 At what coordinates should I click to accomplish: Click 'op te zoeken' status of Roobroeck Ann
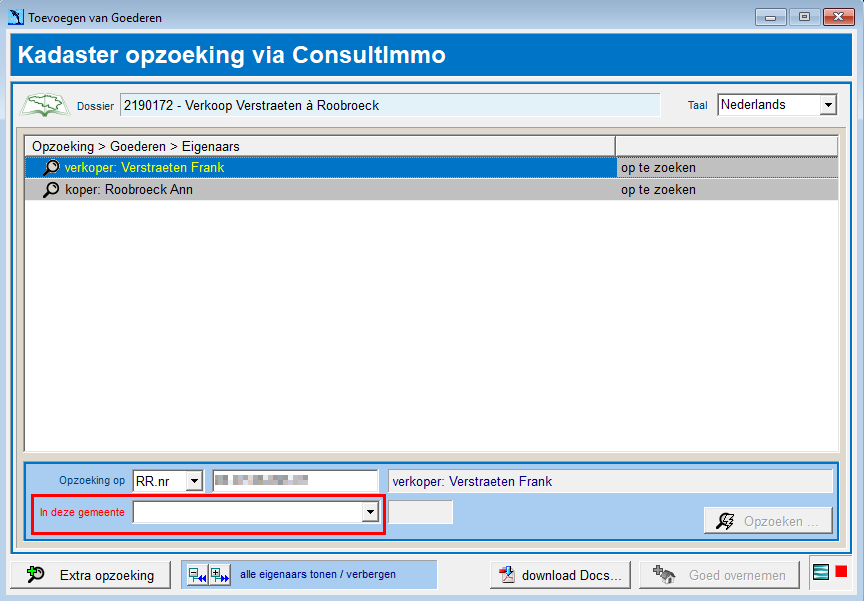(658, 189)
